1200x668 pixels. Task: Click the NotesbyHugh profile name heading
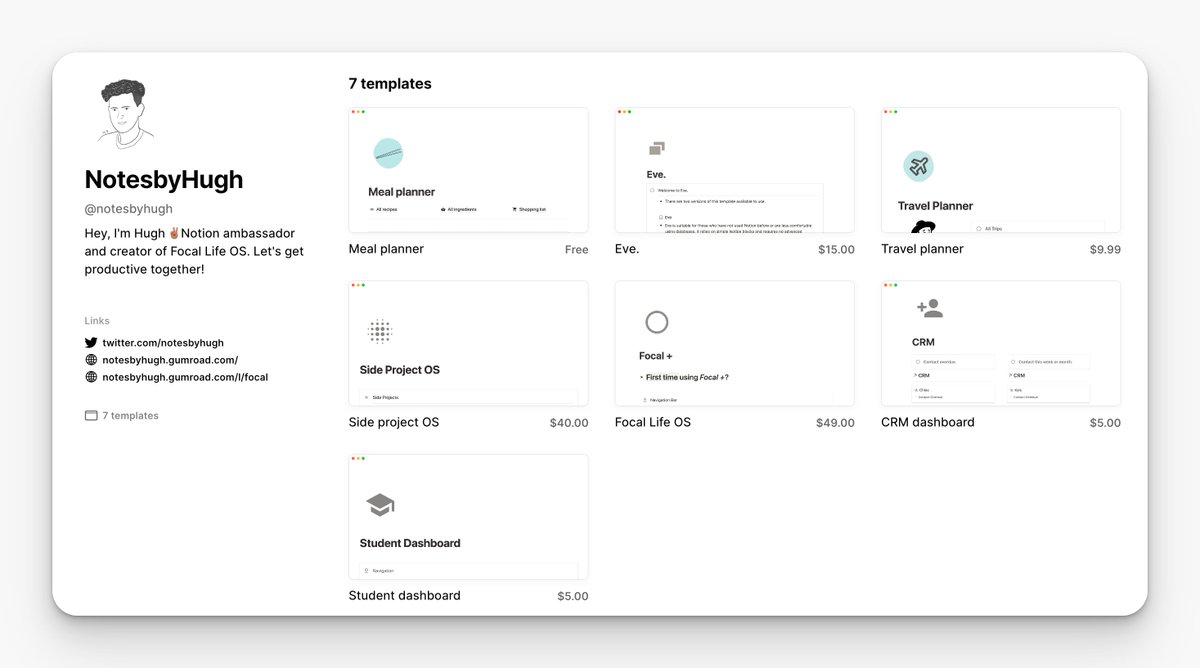(164, 180)
